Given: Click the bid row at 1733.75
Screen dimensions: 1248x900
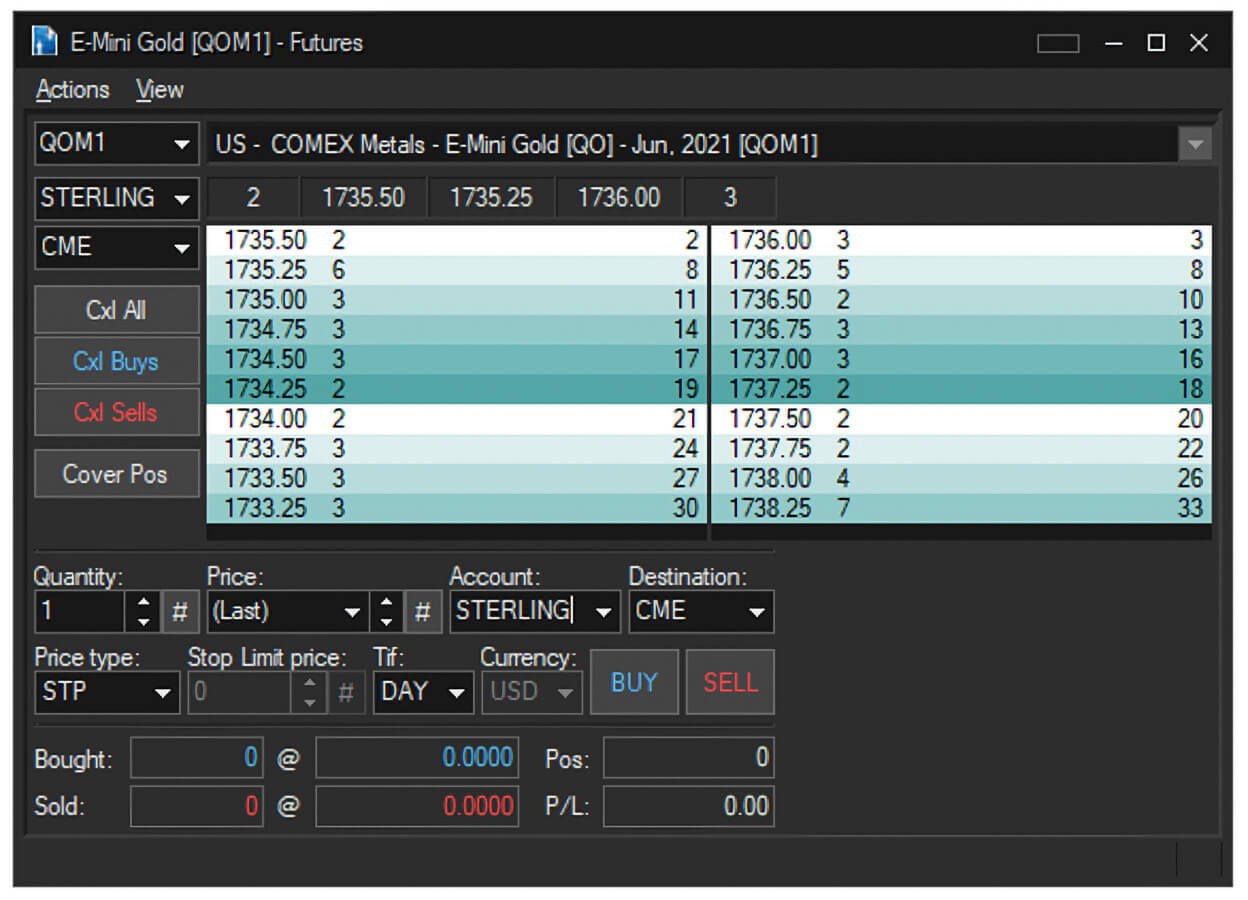Looking at the screenshot, I should tap(455, 448).
